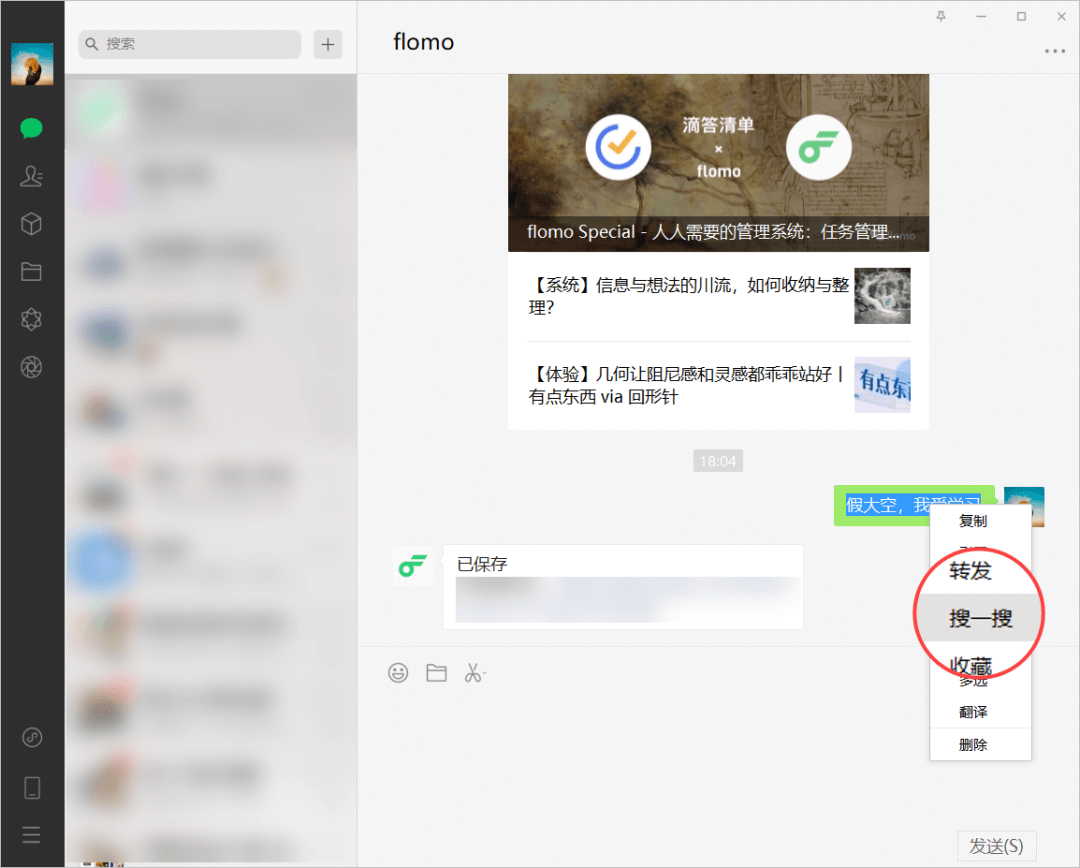Screen dimensions: 1080x868
Task: Select 翻译 in the context menu
Action: tap(973, 712)
